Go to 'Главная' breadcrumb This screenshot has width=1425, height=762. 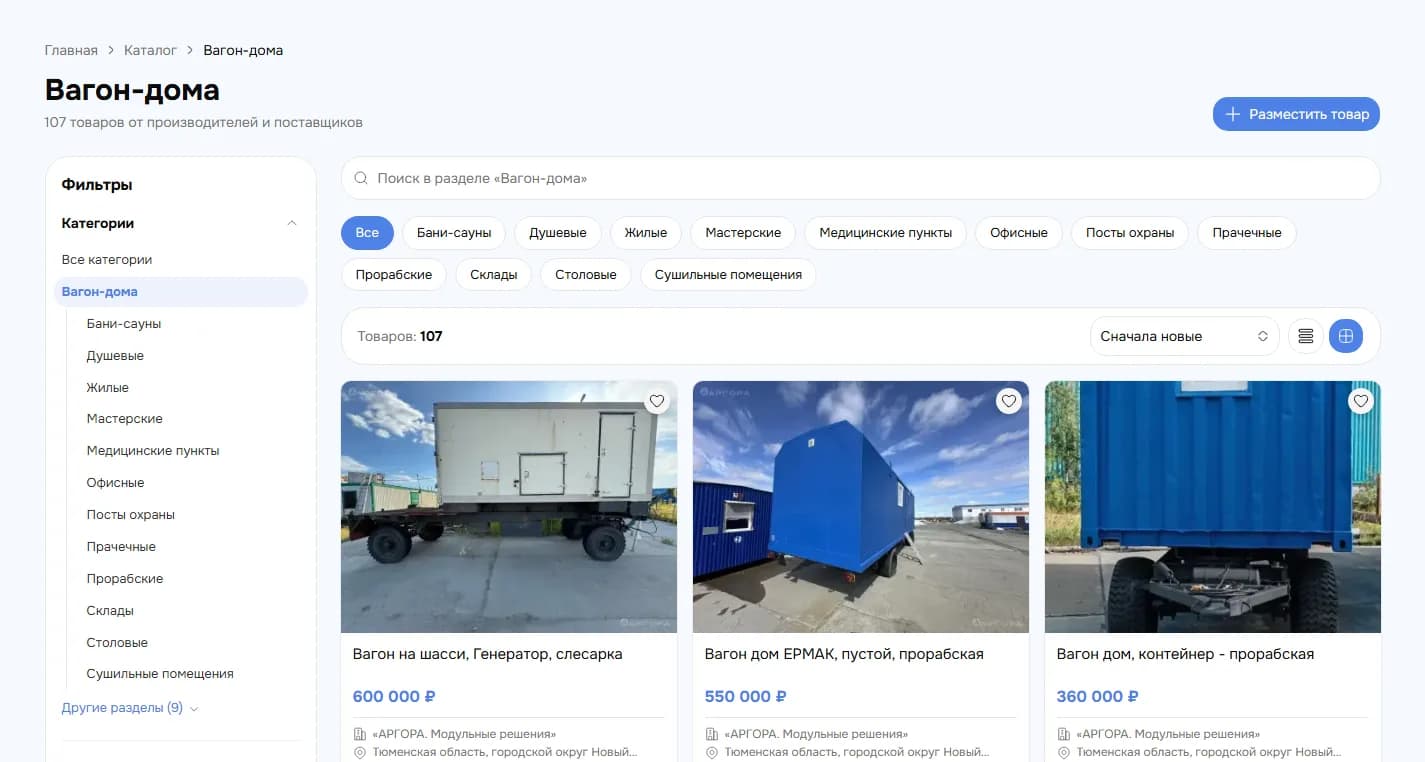coord(71,50)
